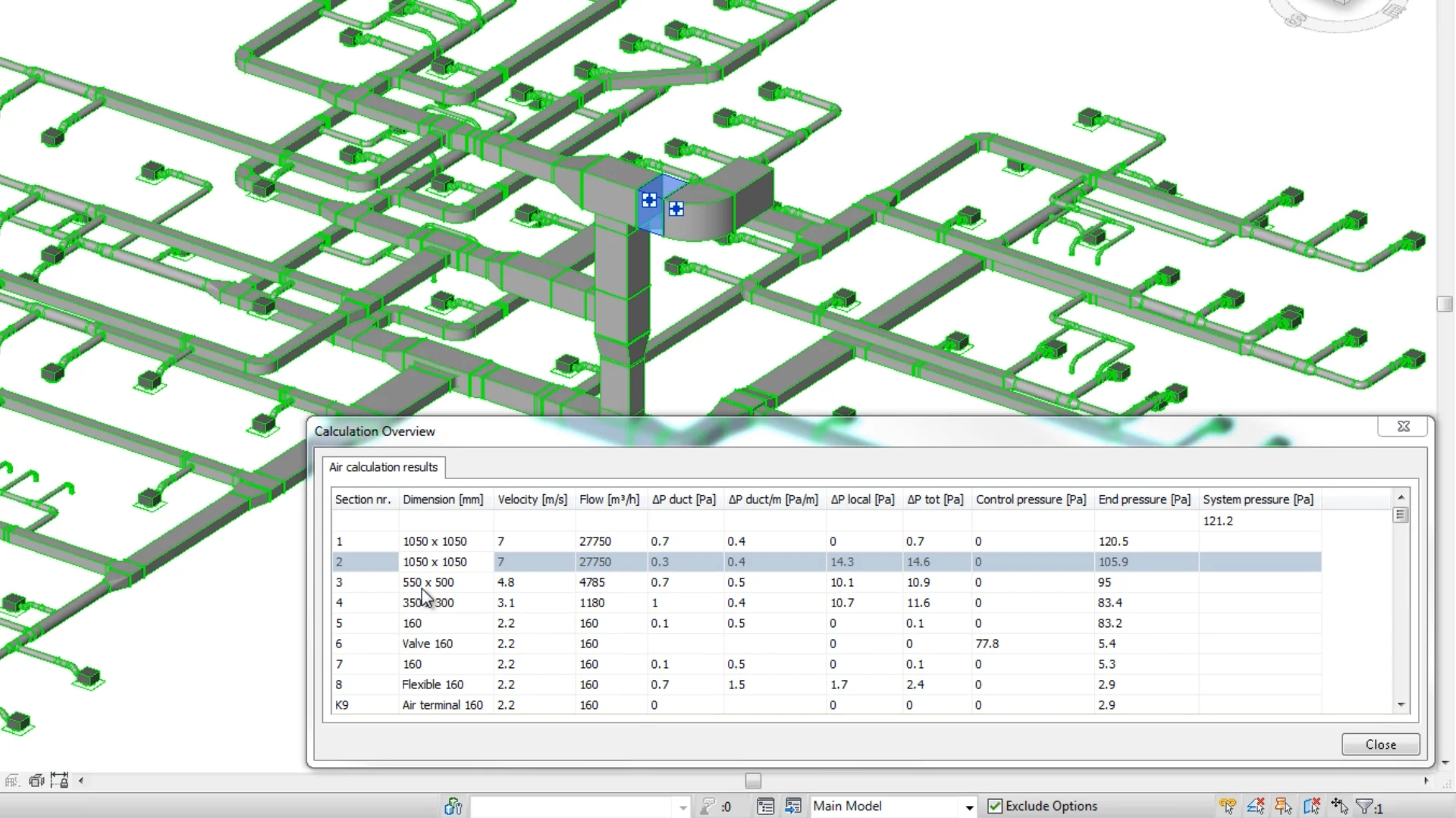Click the 120.5 end pressure value

pyautogui.click(x=1113, y=541)
